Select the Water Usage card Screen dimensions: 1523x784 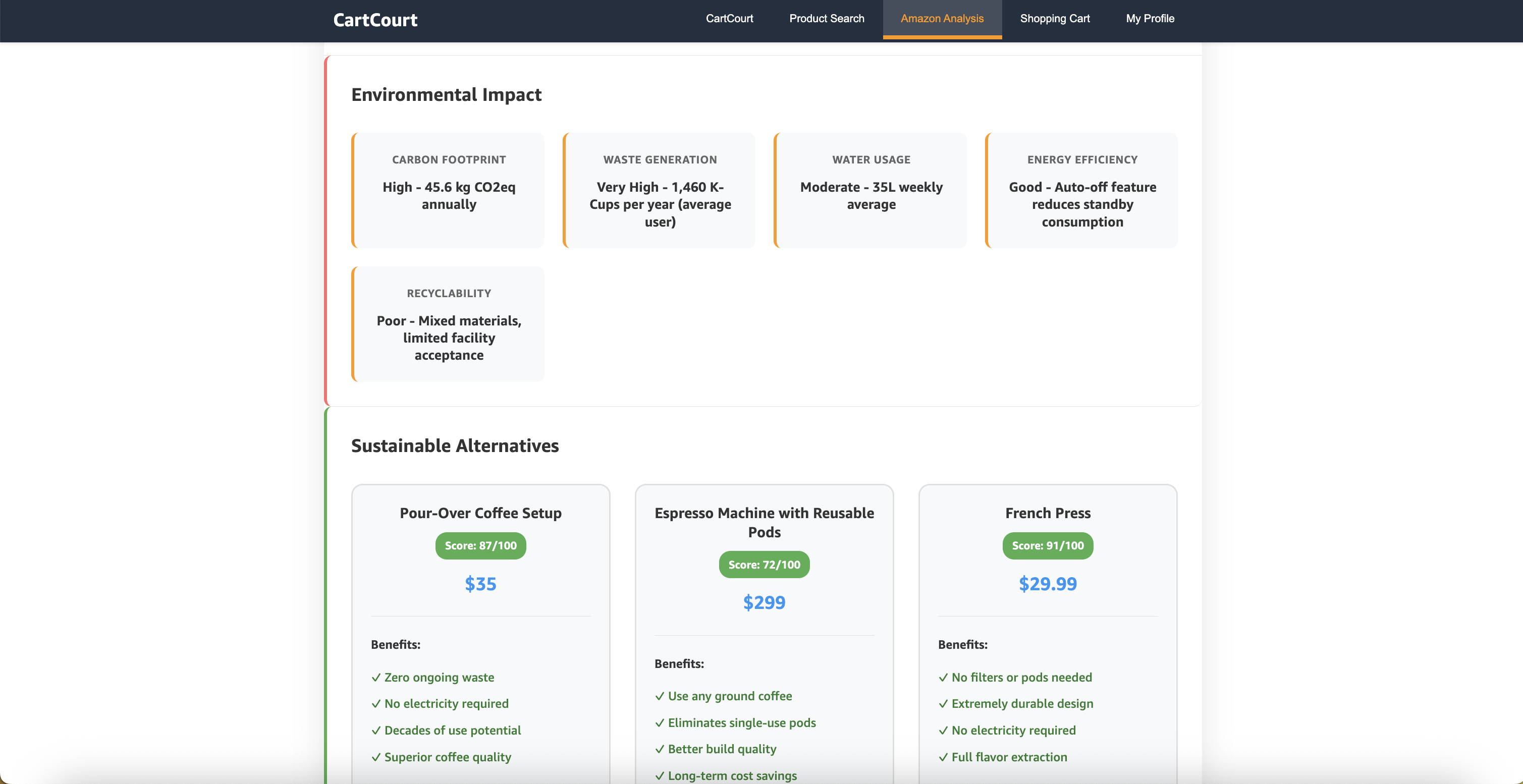(871, 190)
